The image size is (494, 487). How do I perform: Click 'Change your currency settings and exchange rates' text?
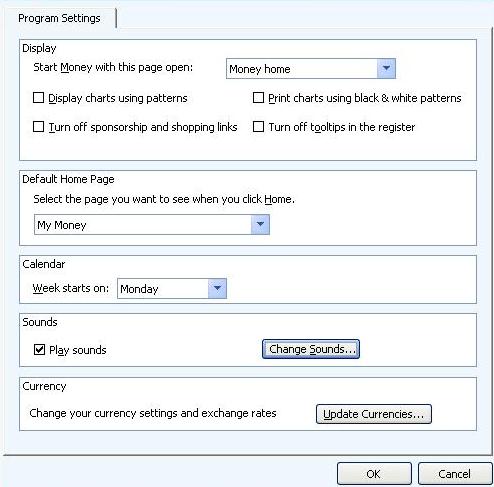pyautogui.click(x=153, y=413)
